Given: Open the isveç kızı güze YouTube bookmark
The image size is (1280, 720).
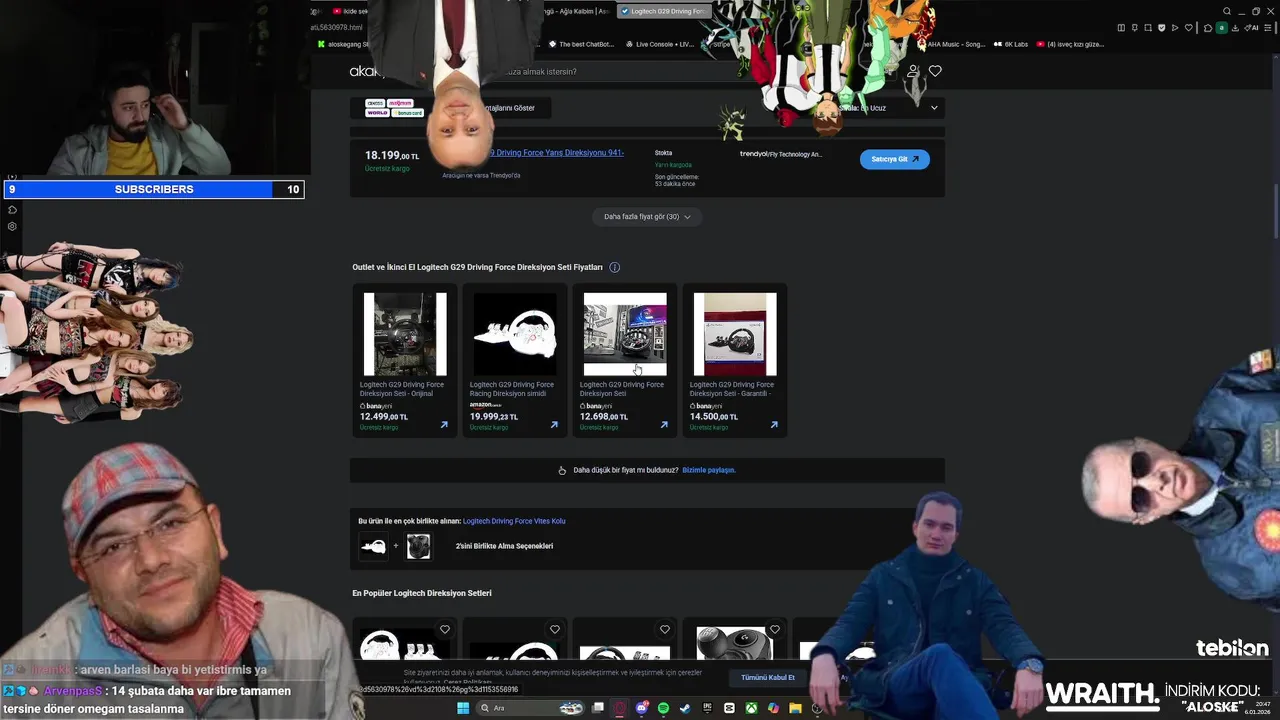Looking at the screenshot, I should coord(1070,44).
